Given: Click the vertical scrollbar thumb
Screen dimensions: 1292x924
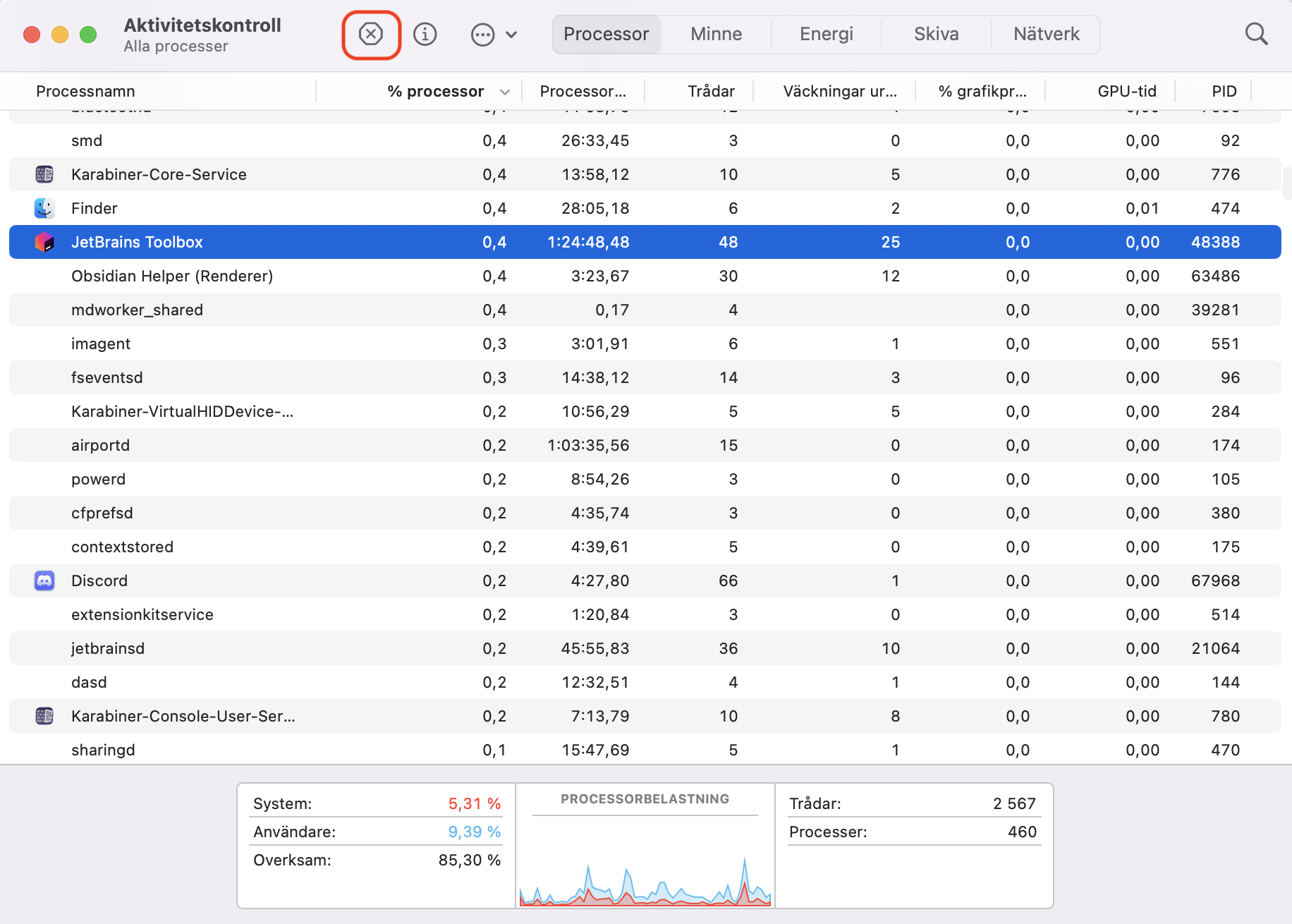Looking at the screenshot, I should click(x=1286, y=183).
